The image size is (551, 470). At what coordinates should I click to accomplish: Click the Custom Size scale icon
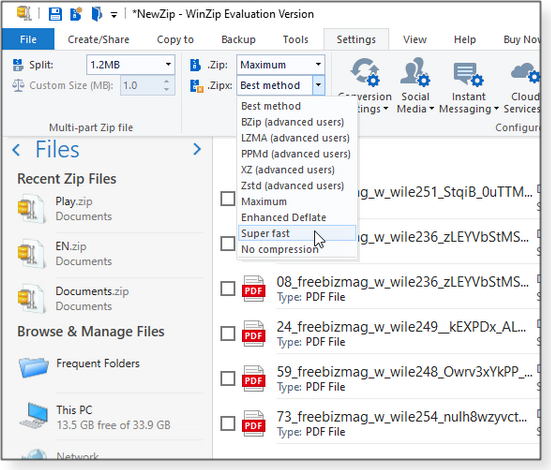click(x=18, y=85)
